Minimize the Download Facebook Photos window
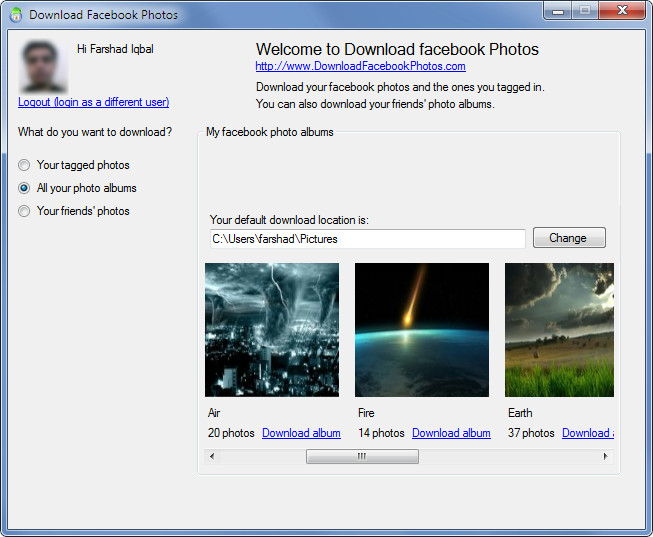 (x=558, y=11)
